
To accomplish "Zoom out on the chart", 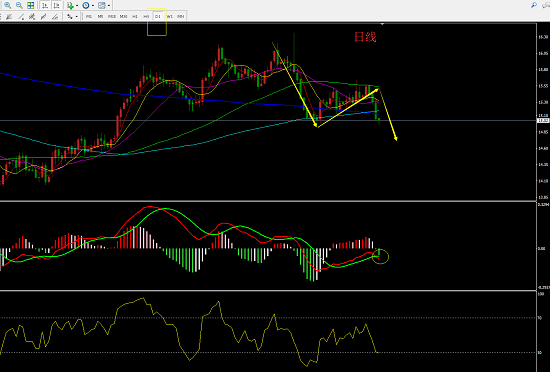I will (19, 5).
